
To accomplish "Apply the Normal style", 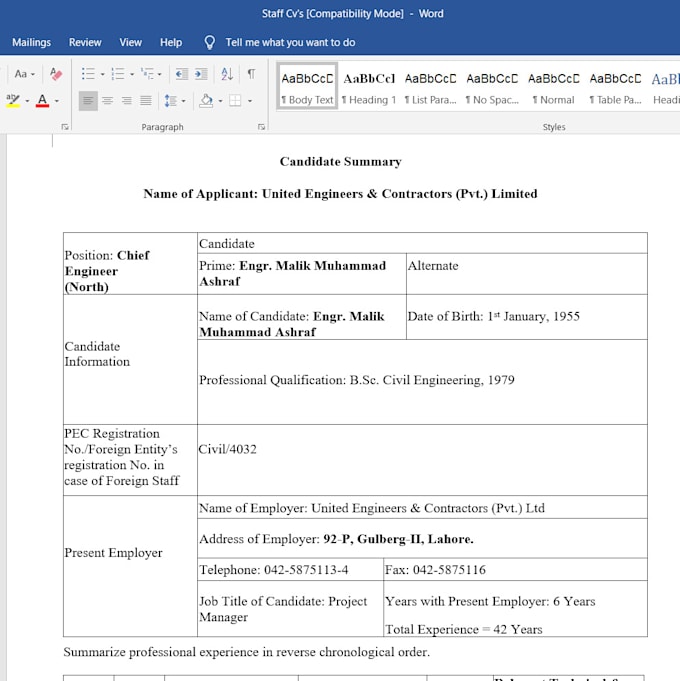I will 554,86.
